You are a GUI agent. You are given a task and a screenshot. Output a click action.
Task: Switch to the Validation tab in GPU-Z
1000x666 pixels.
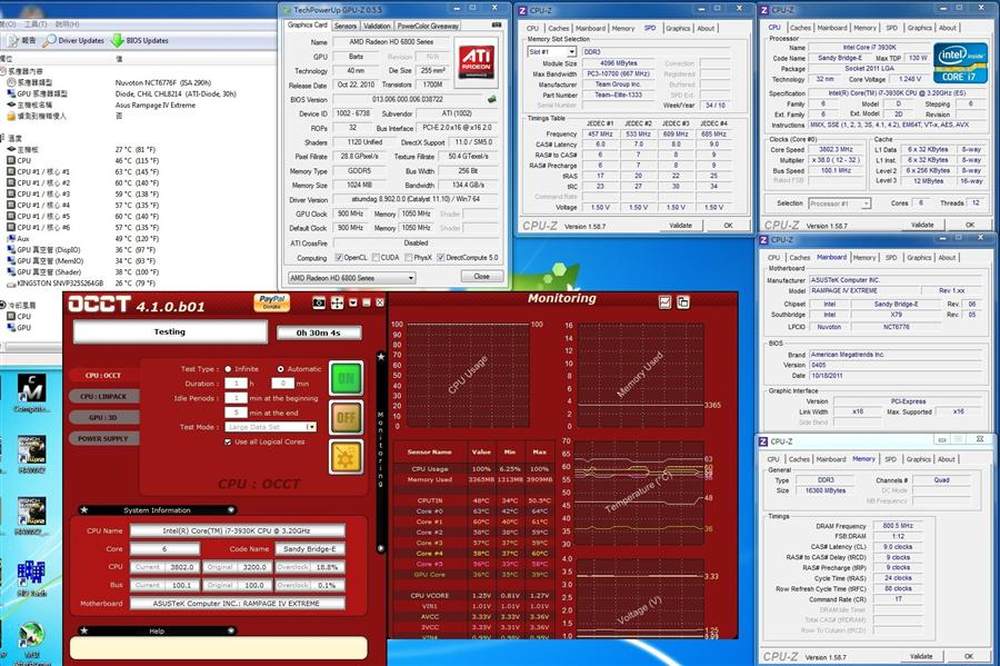tap(377, 26)
